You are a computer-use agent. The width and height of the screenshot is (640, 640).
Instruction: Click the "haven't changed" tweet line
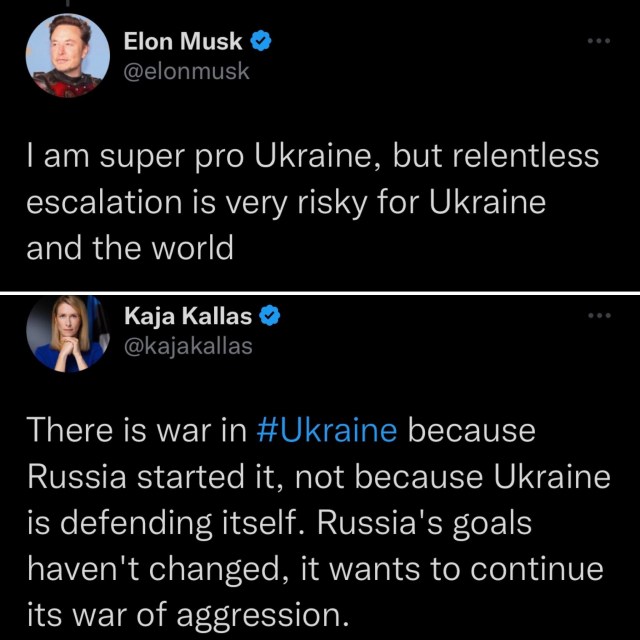tap(315, 569)
